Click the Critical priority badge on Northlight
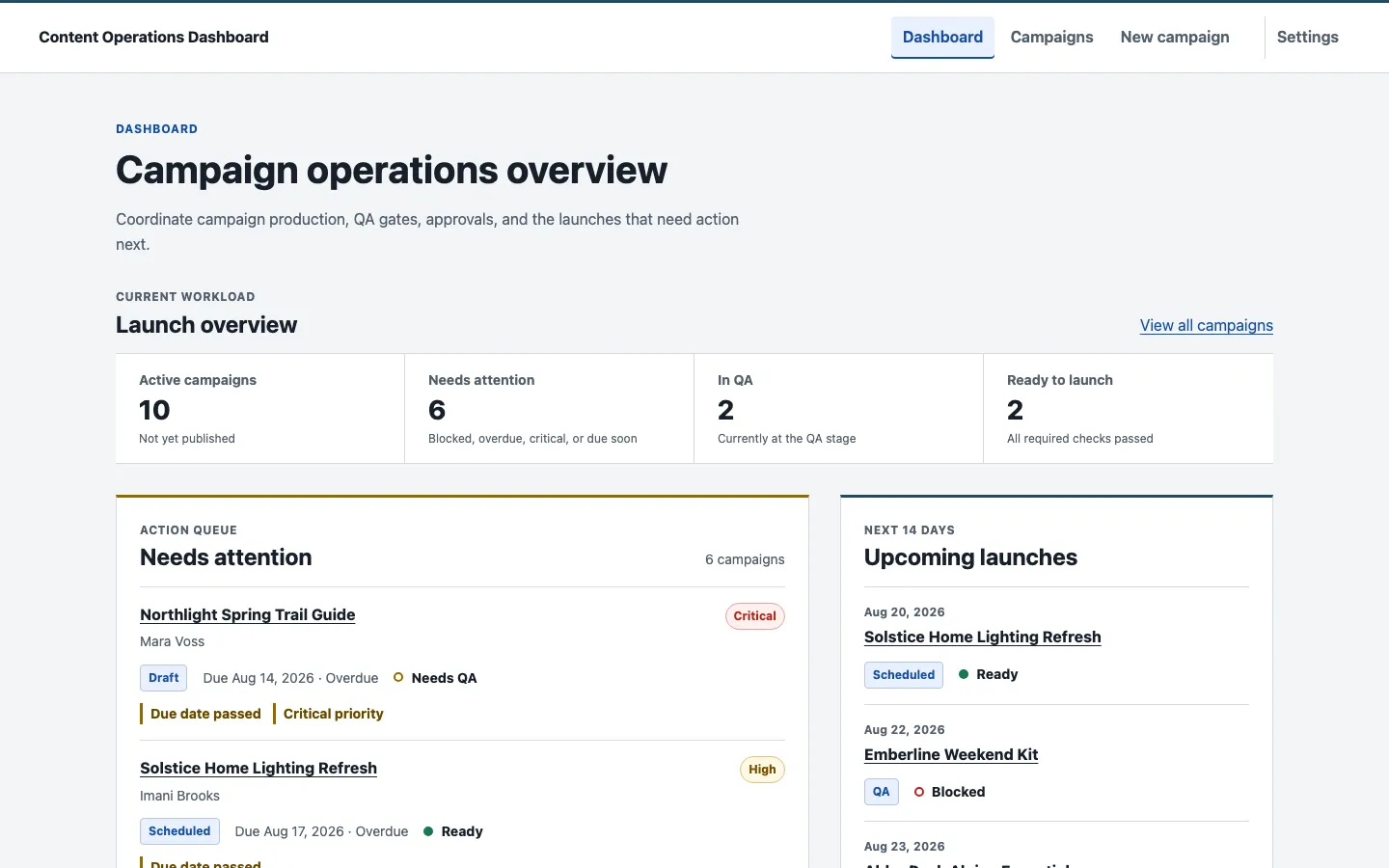1389x868 pixels. [754, 616]
